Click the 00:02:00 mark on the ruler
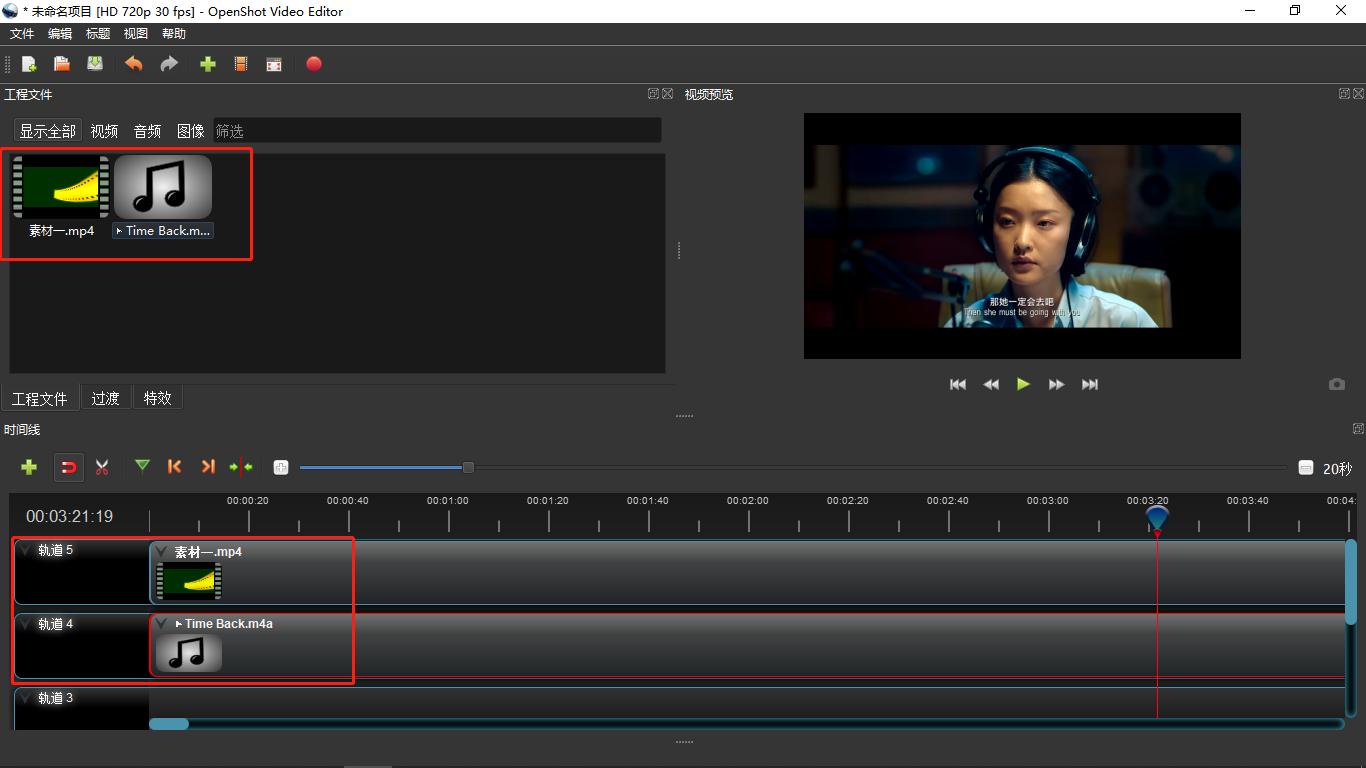 (748, 500)
